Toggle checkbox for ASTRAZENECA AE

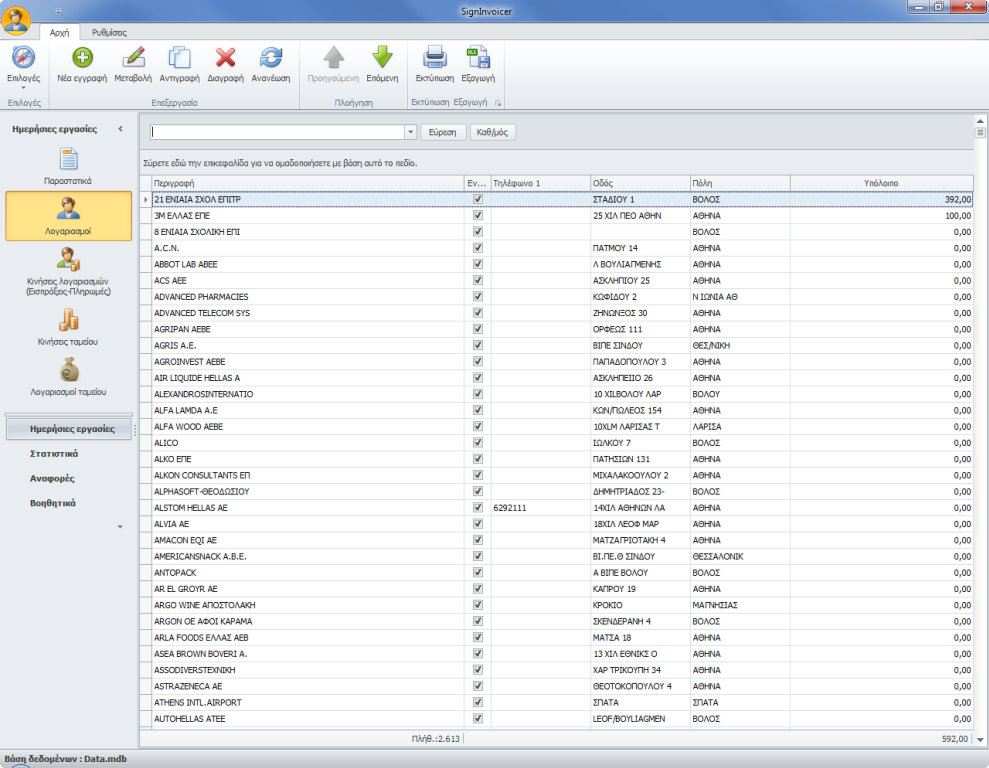[x=477, y=686]
